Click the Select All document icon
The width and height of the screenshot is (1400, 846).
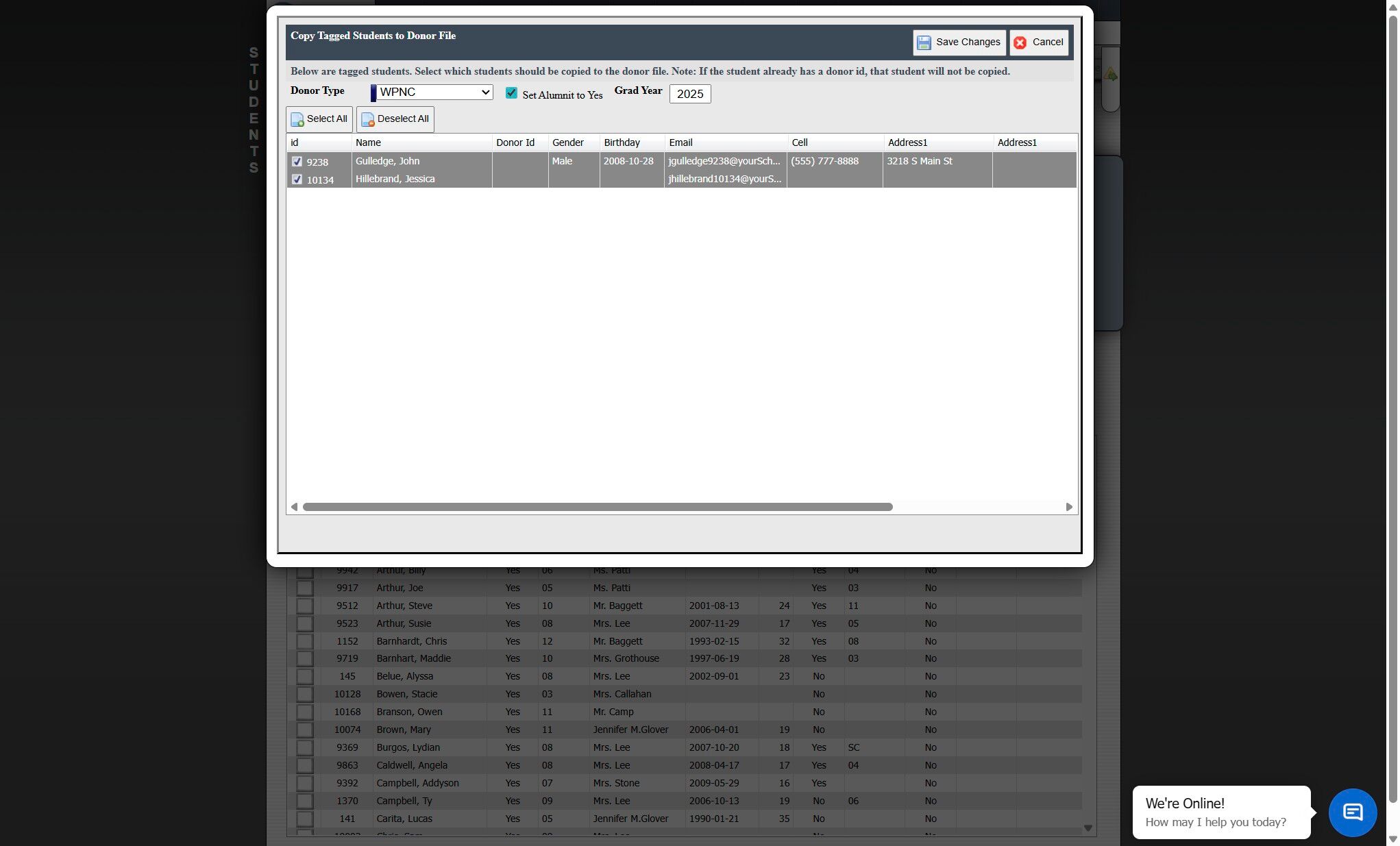click(297, 119)
